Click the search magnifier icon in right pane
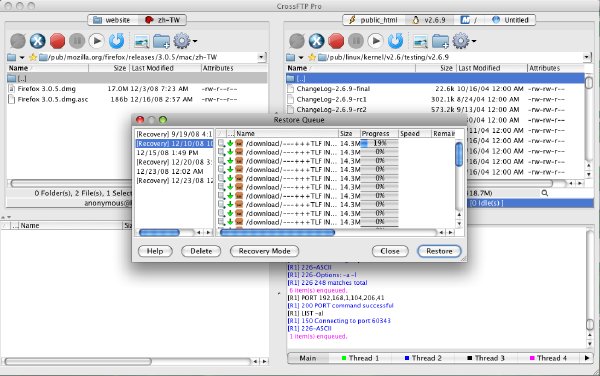 point(545,193)
